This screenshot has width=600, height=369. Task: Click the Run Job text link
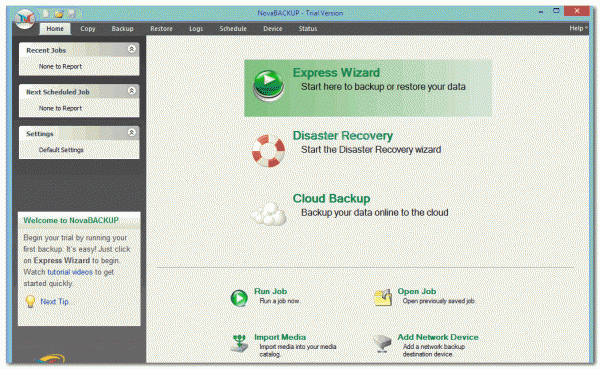(x=271, y=291)
